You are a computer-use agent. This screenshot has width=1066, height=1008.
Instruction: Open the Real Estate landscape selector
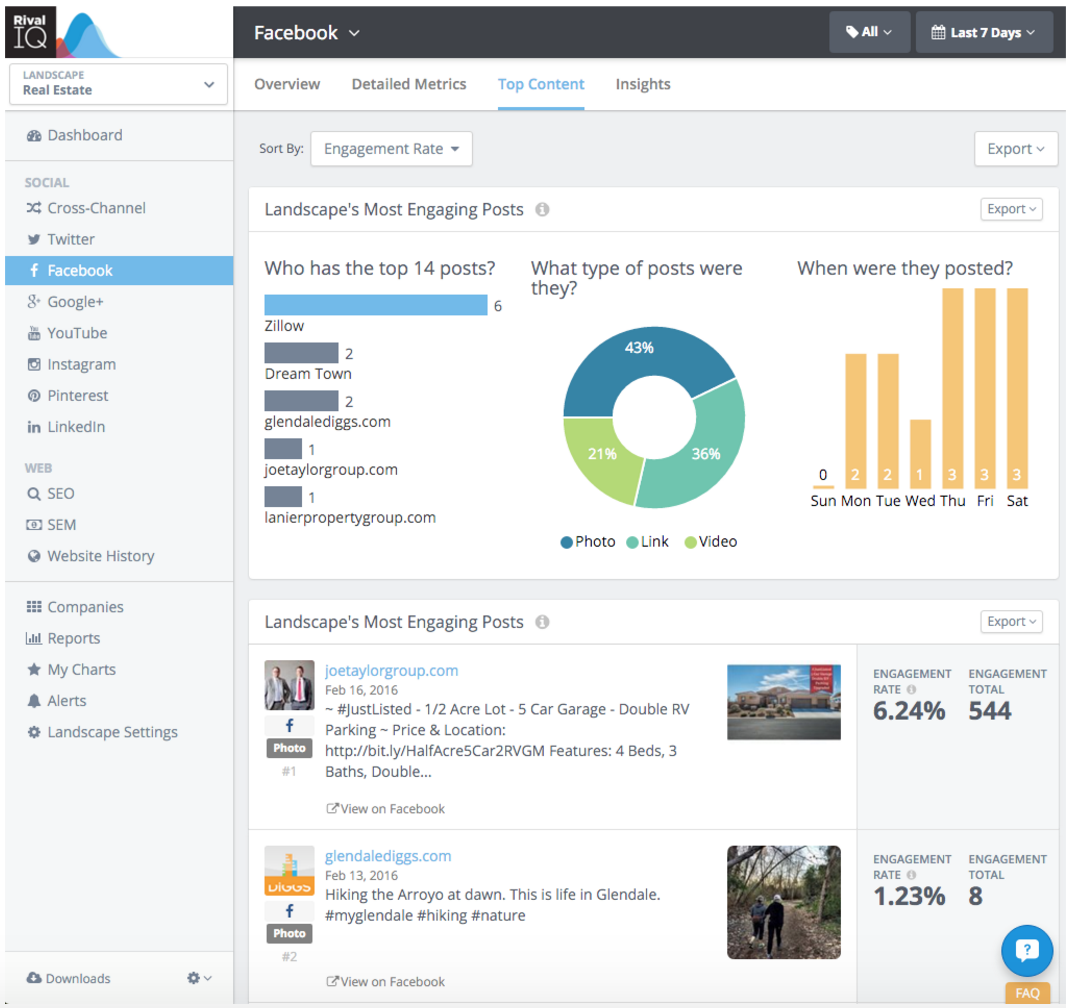pos(117,83)
